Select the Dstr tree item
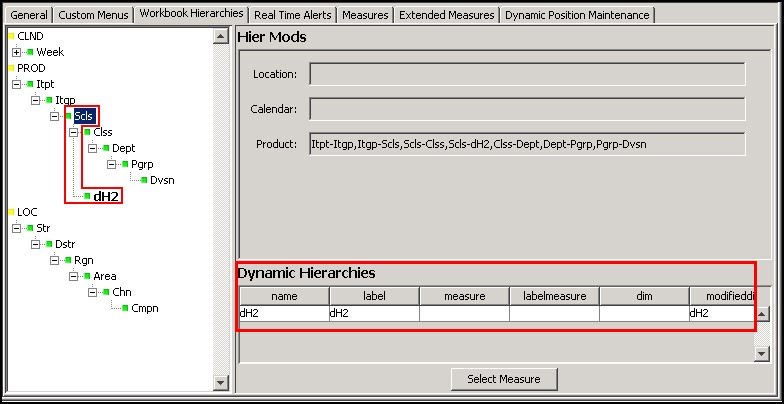 click(65, 244)
